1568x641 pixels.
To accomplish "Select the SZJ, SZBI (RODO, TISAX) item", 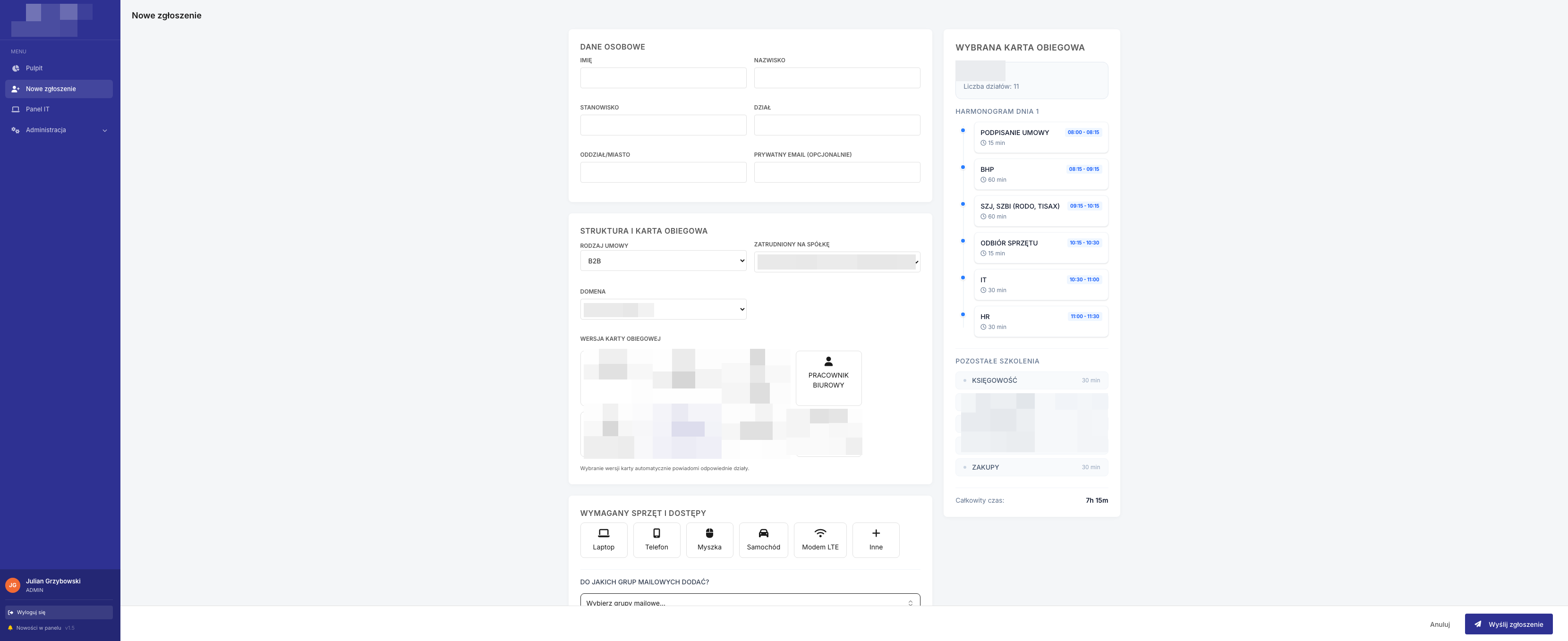I will coord(1041,211).
